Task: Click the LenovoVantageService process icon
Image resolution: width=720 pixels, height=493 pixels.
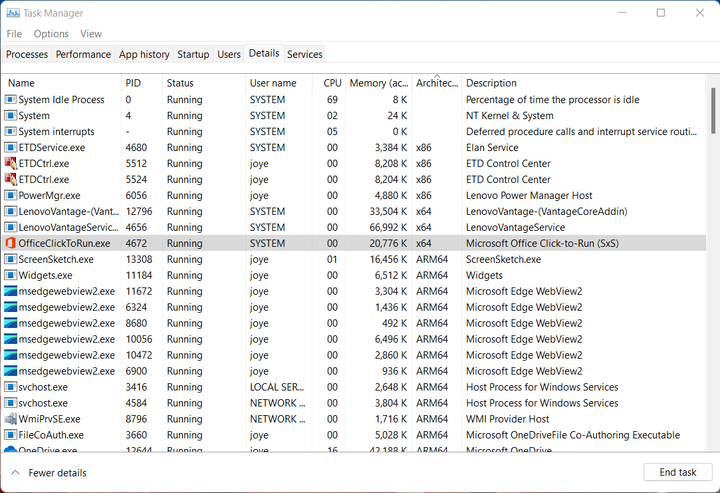Action: tap(10, 227)
